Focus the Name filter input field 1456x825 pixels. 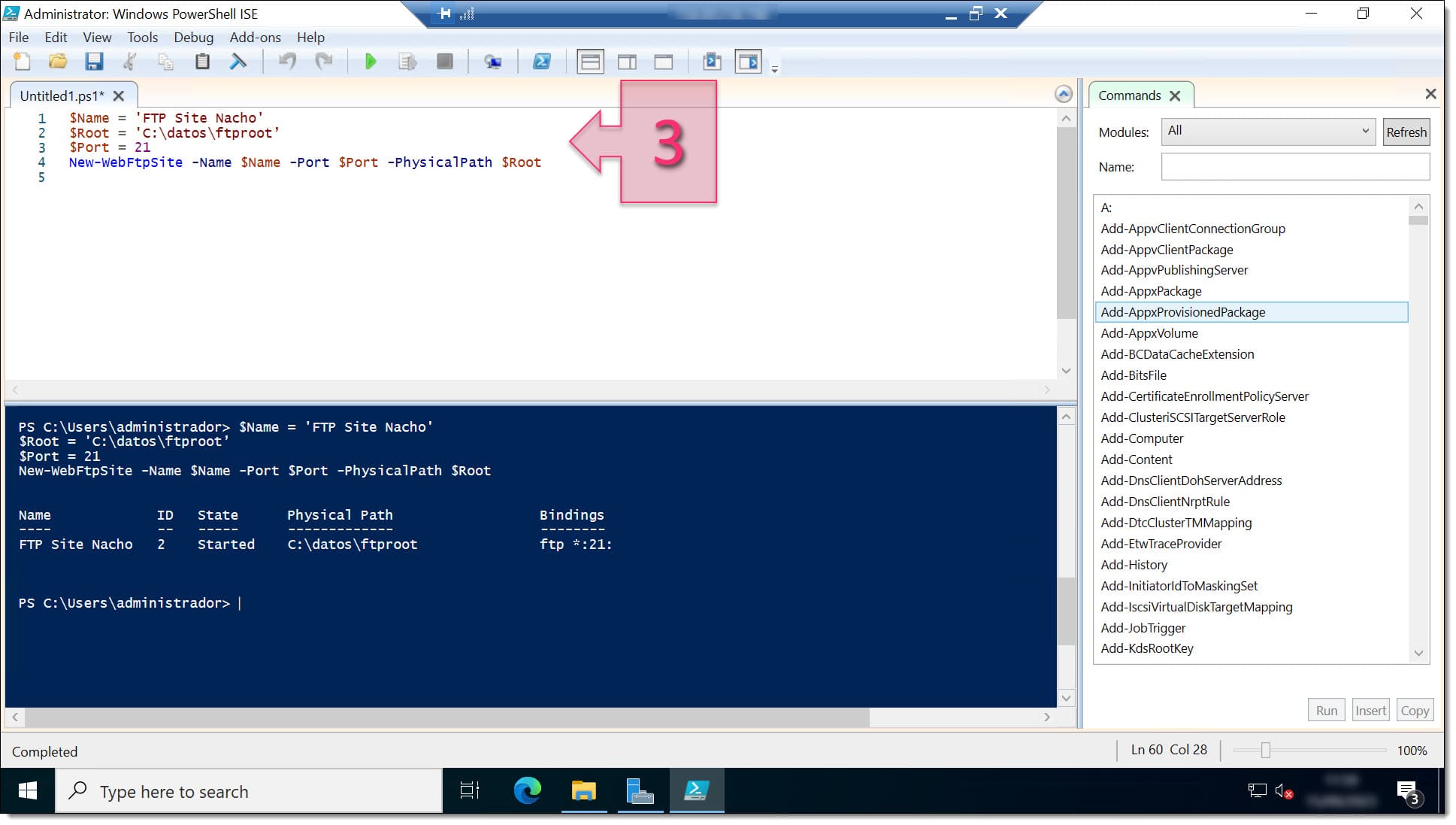pos(1295,166)
